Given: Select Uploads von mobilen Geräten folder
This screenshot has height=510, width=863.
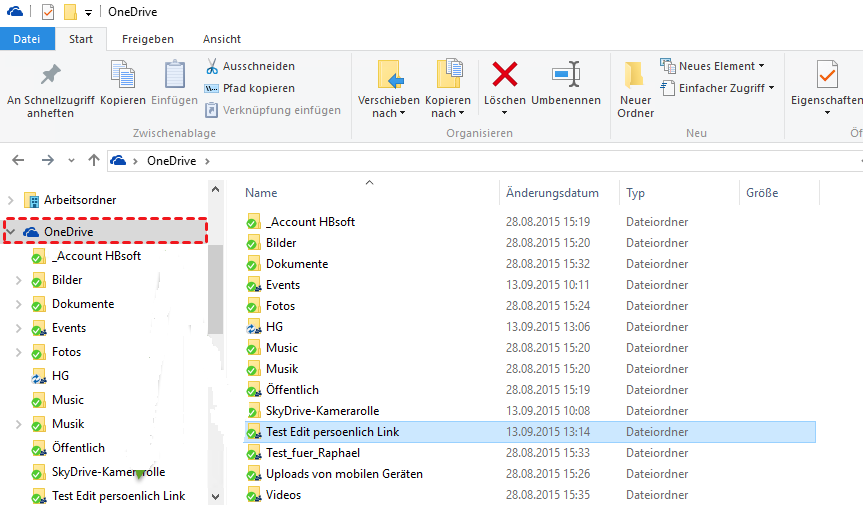Looking at the screenshot, I should tap(345, 474).
